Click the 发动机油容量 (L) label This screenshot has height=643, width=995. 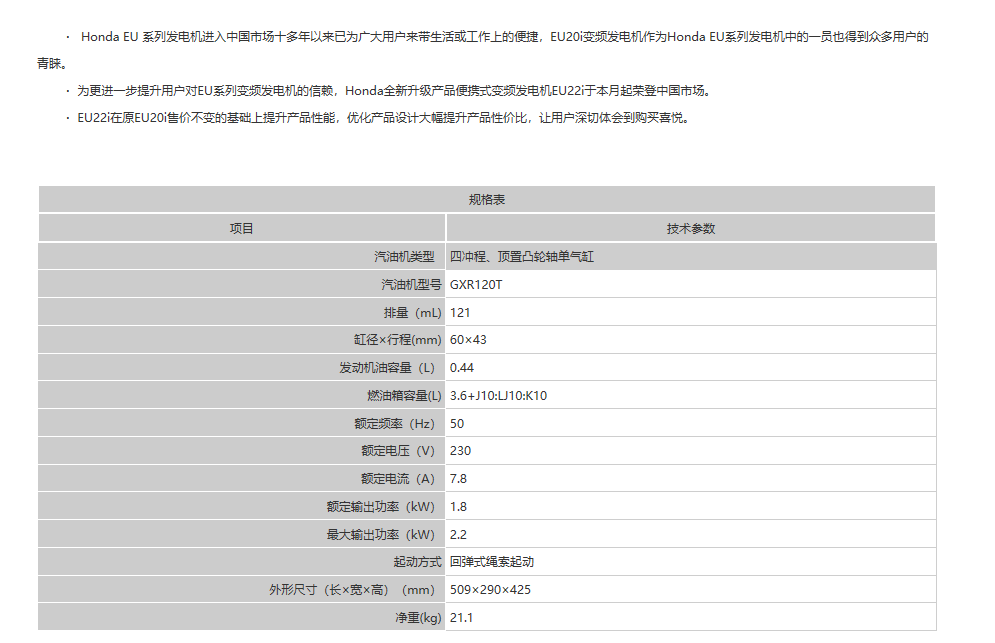(387, 368)
